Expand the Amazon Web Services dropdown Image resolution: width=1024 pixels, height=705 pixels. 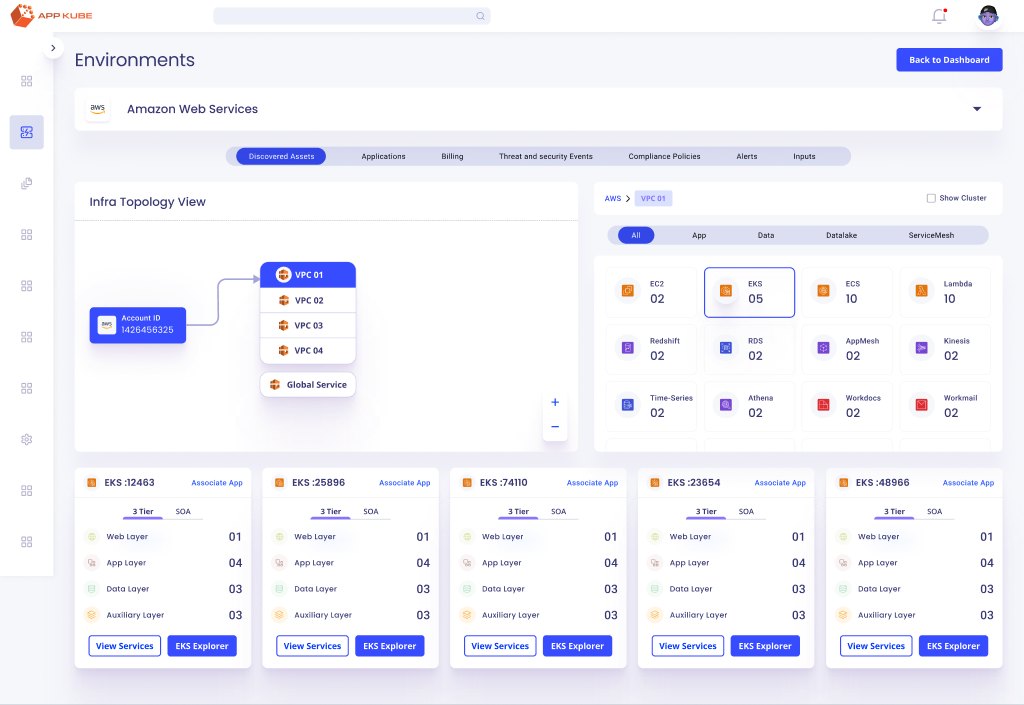pyautogui.click(x=977, y=109)
